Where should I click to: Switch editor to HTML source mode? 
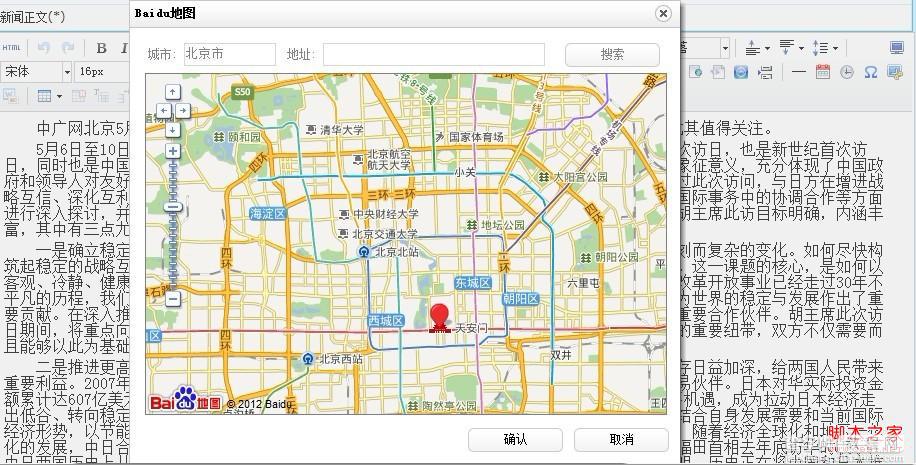tap(11, 48)
